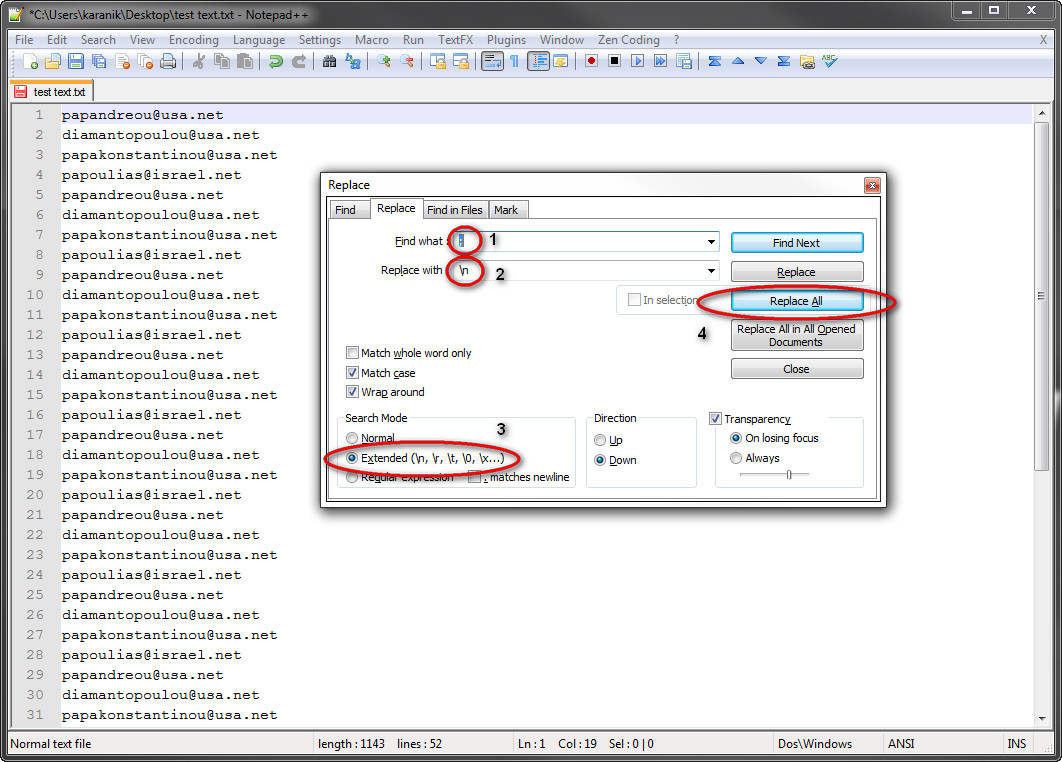Run the recorded macro playback icon
Viewport: 1062px width, 762px height.
pyautogui.click(x=638, y=61)
